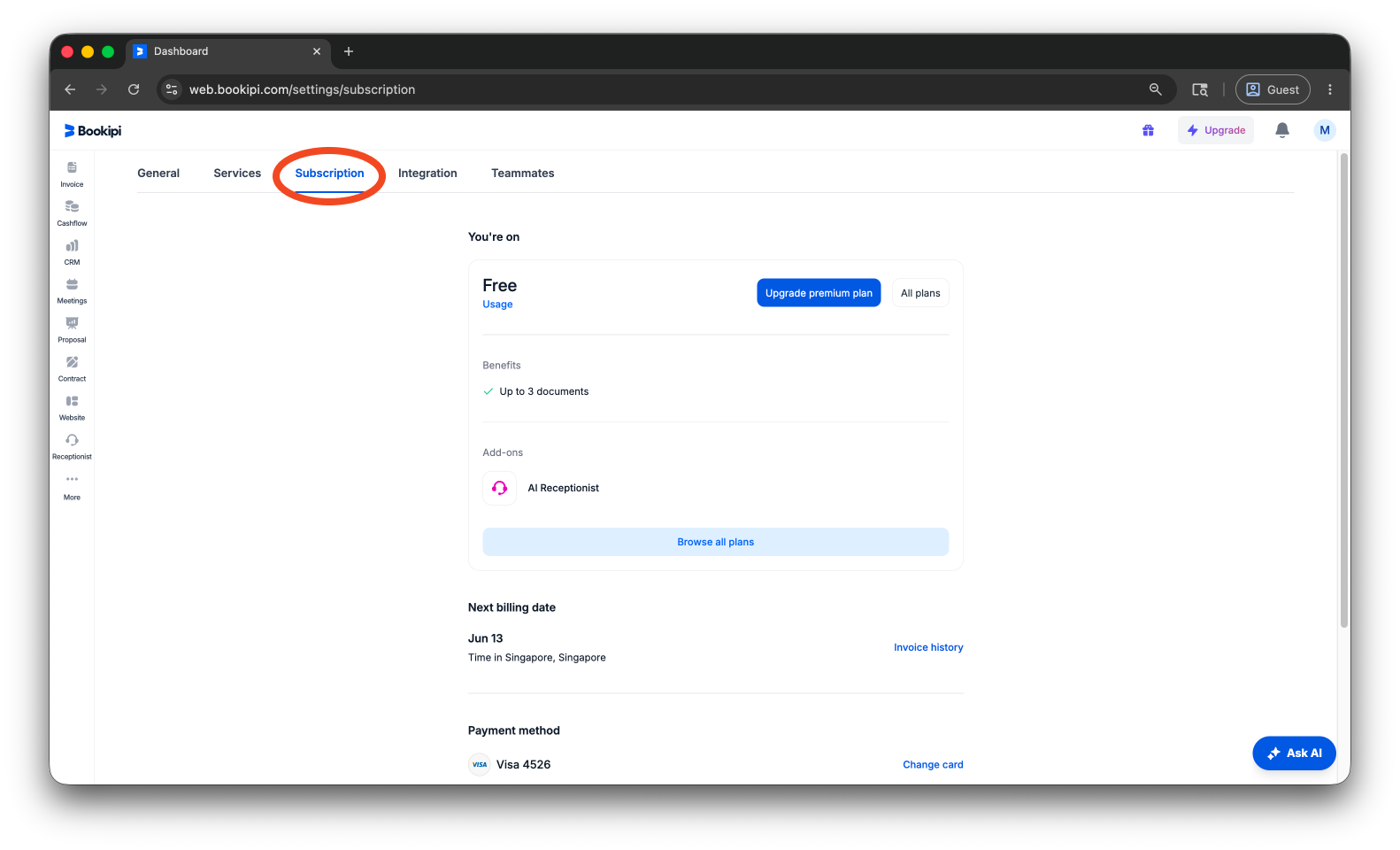This screenshot has height=850, width=1400.
Task: Go to CRM in sidebar
Action: click(72, 252)
